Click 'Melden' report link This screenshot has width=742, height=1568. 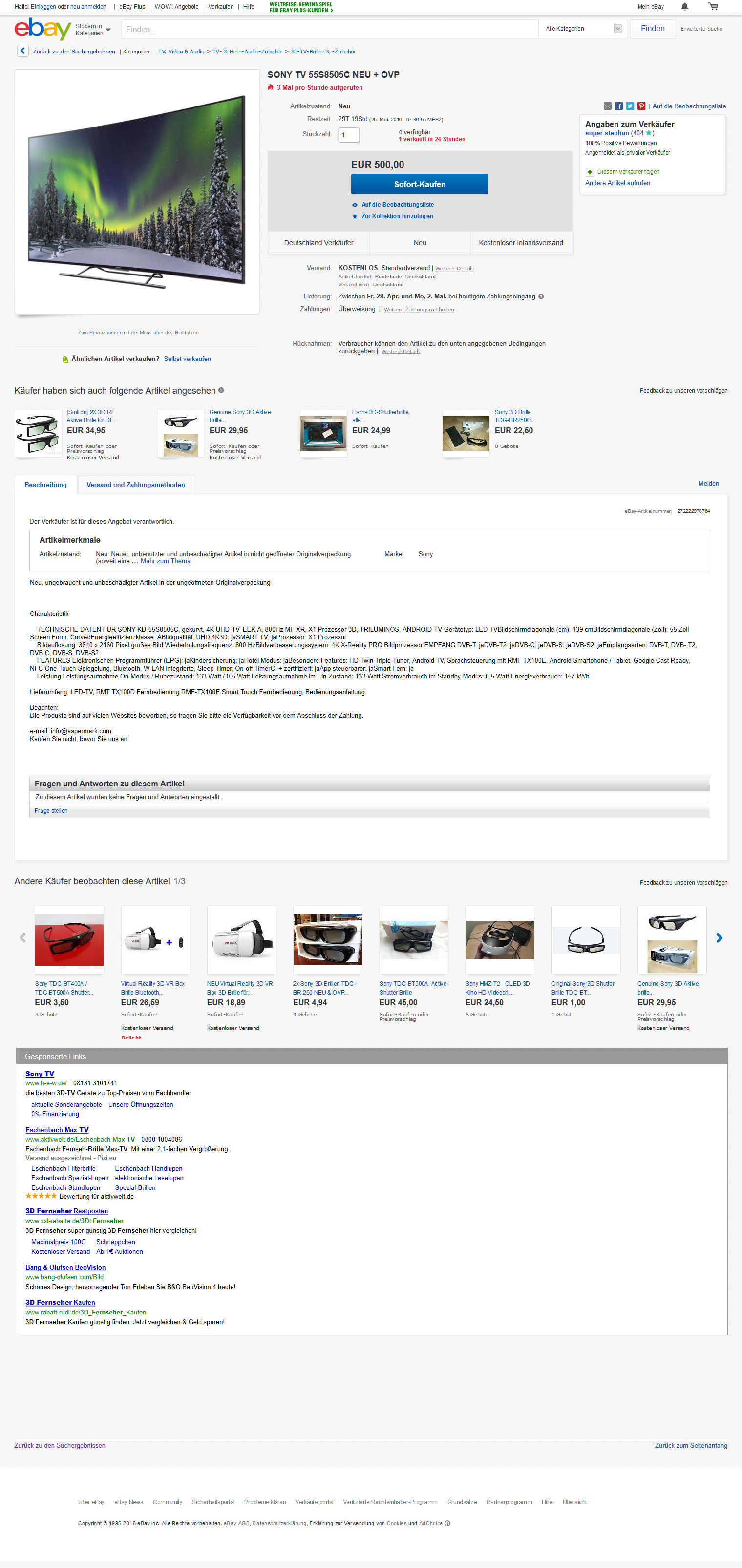708,483
